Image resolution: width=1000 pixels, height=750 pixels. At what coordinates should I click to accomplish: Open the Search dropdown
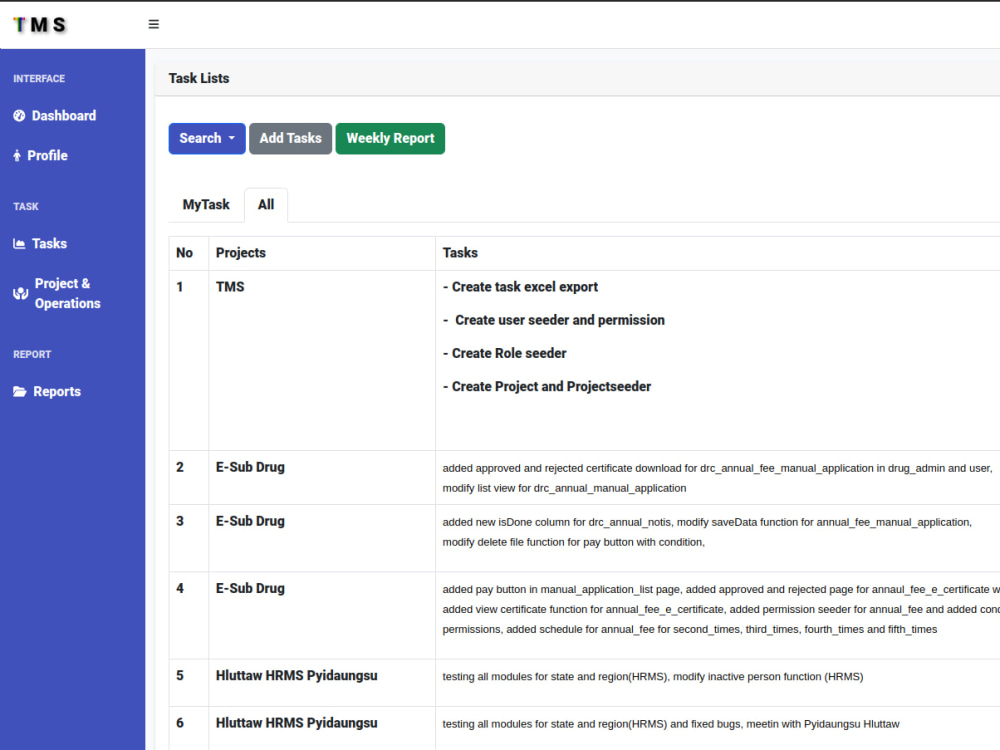point(206,138)
